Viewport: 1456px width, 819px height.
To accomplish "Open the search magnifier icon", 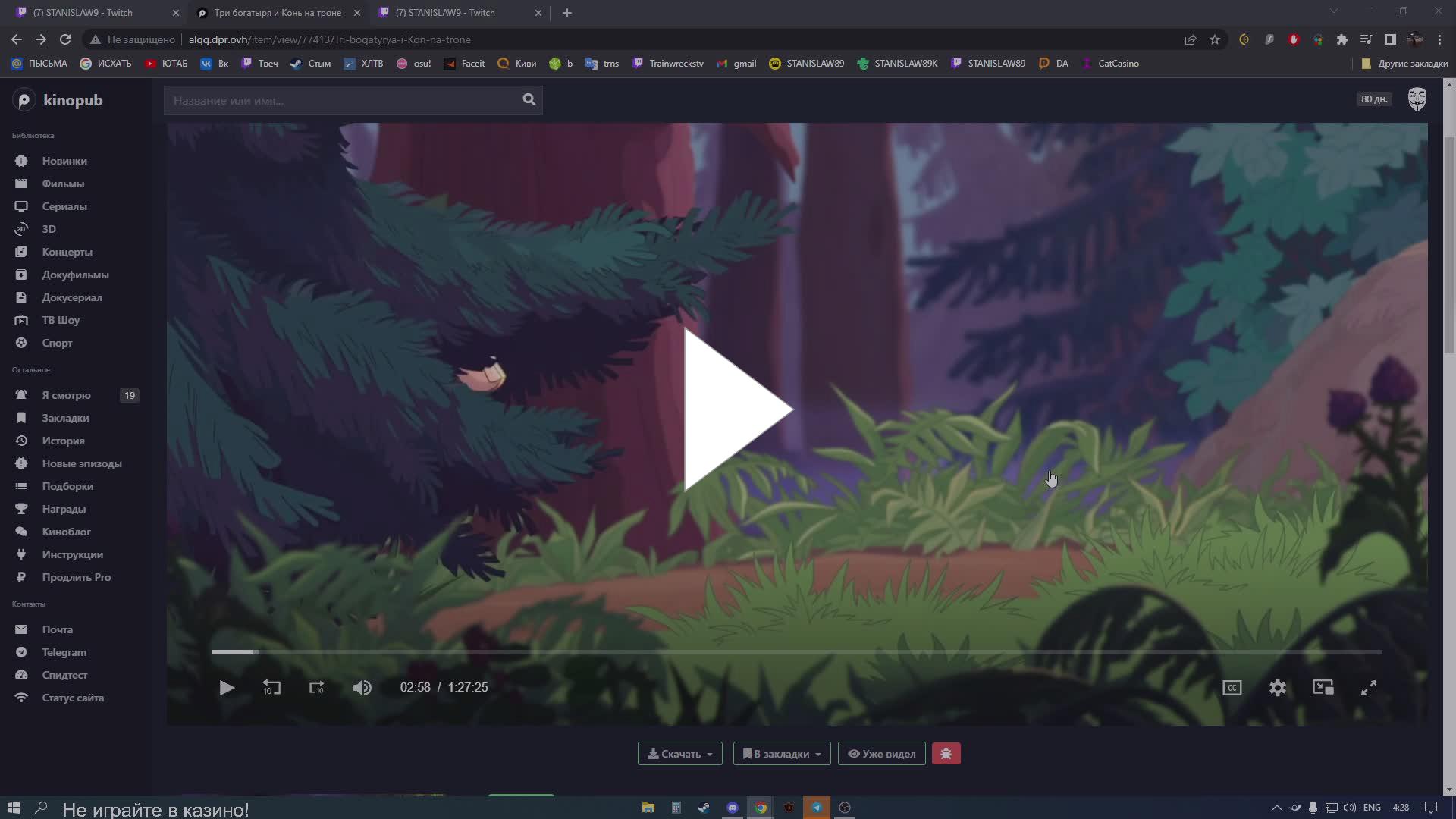I will 529,99.
